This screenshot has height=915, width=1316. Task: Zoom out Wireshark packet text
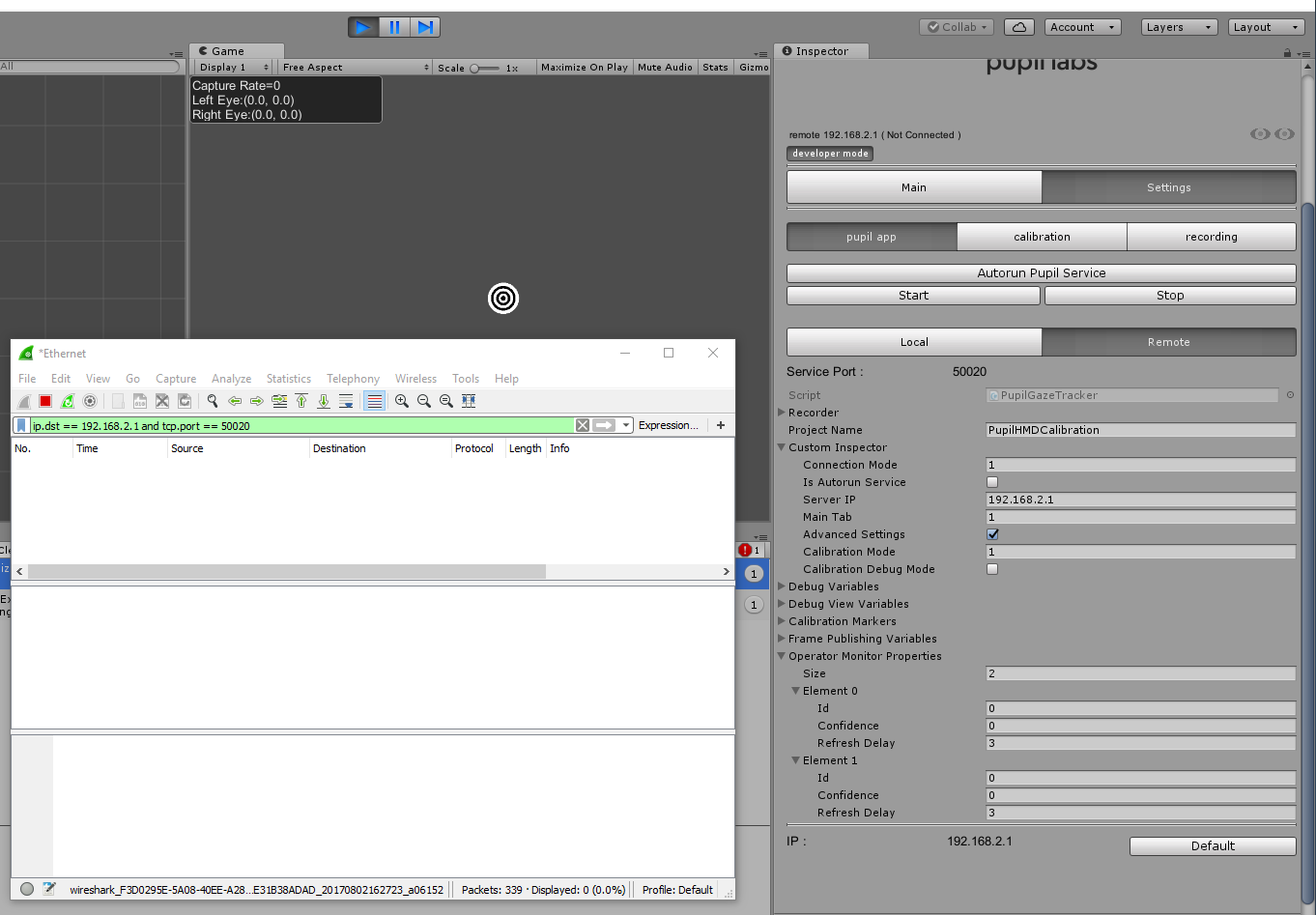click(424, 401)
